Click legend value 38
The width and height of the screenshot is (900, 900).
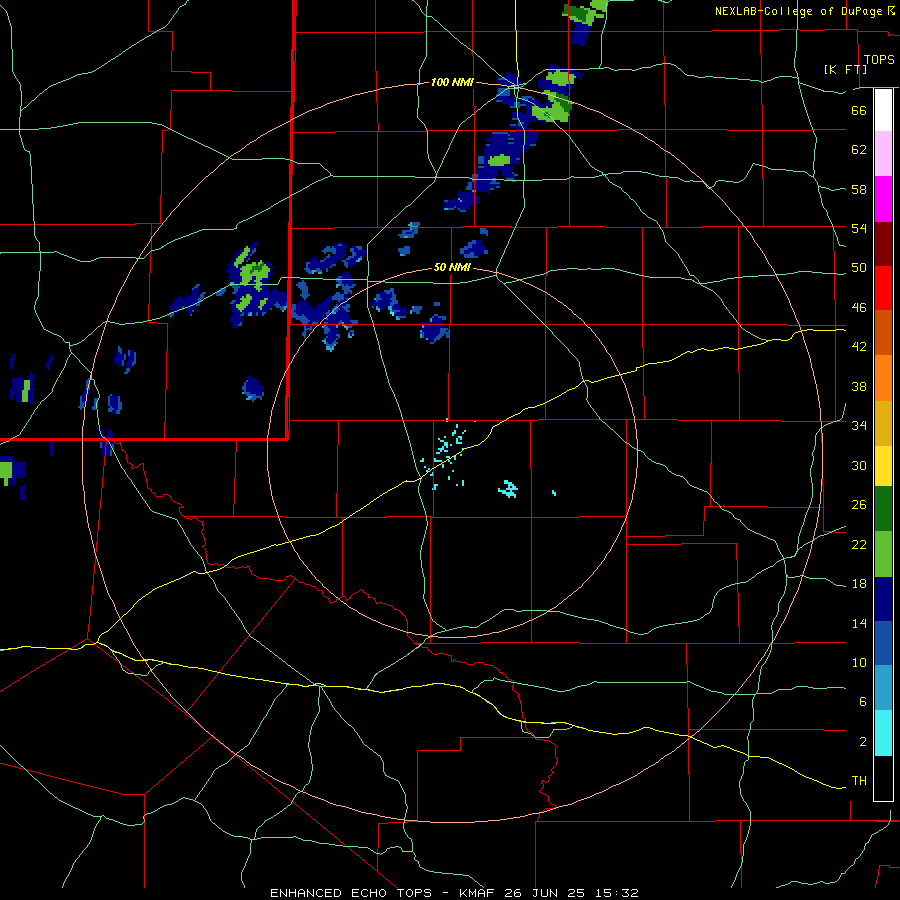point(859,386)
